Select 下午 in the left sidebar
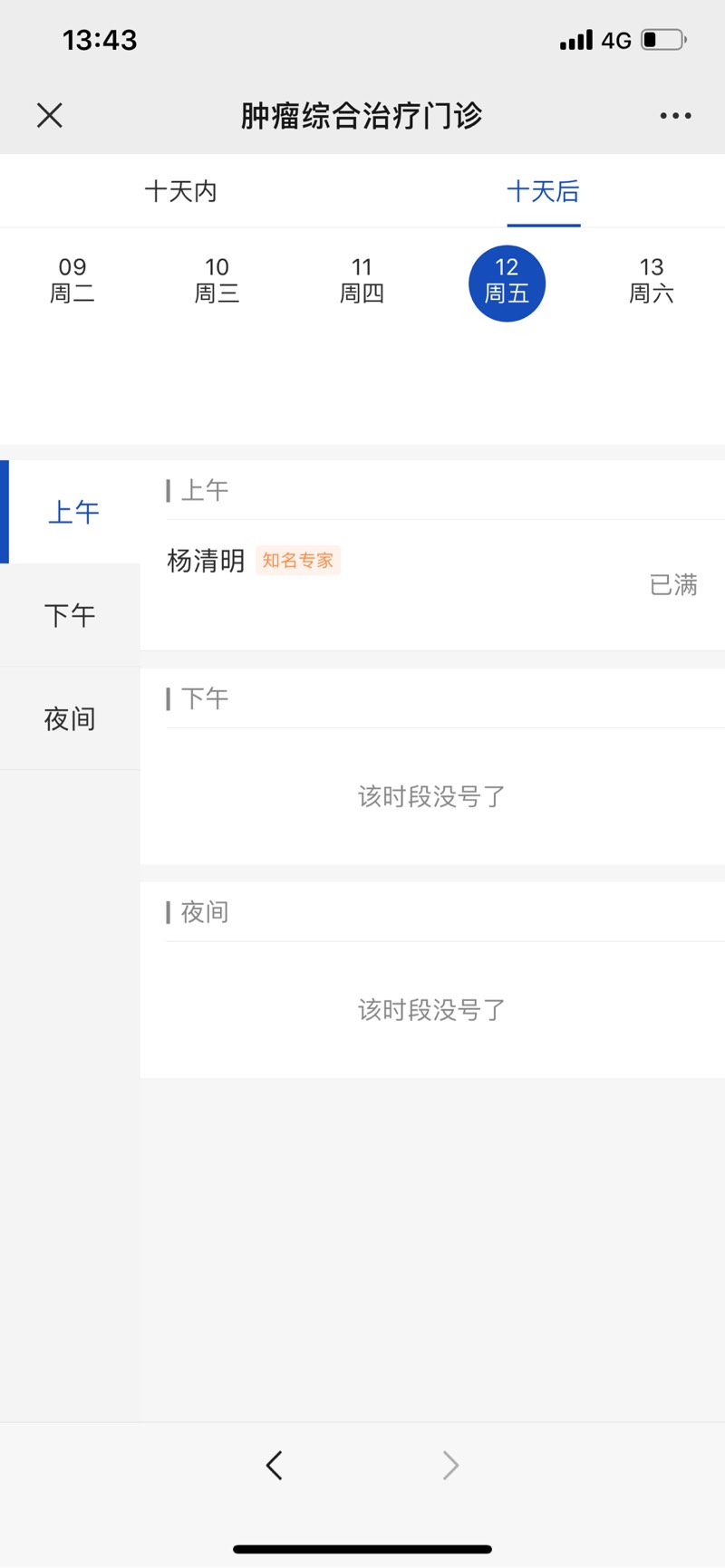This screenshot has height=1568, width=725. (71, 615)
